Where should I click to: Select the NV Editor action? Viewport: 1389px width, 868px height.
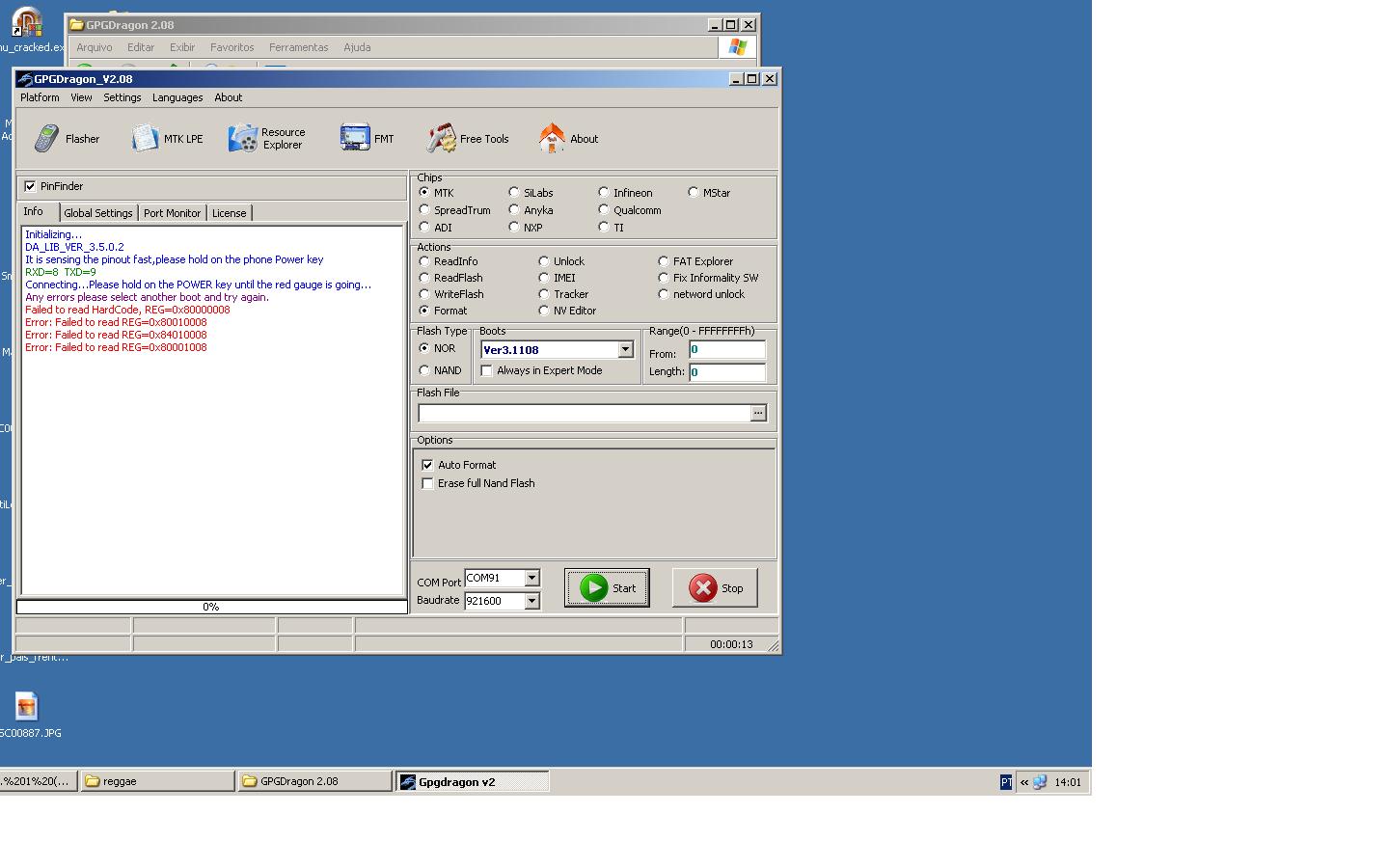(x=544, y=311)
